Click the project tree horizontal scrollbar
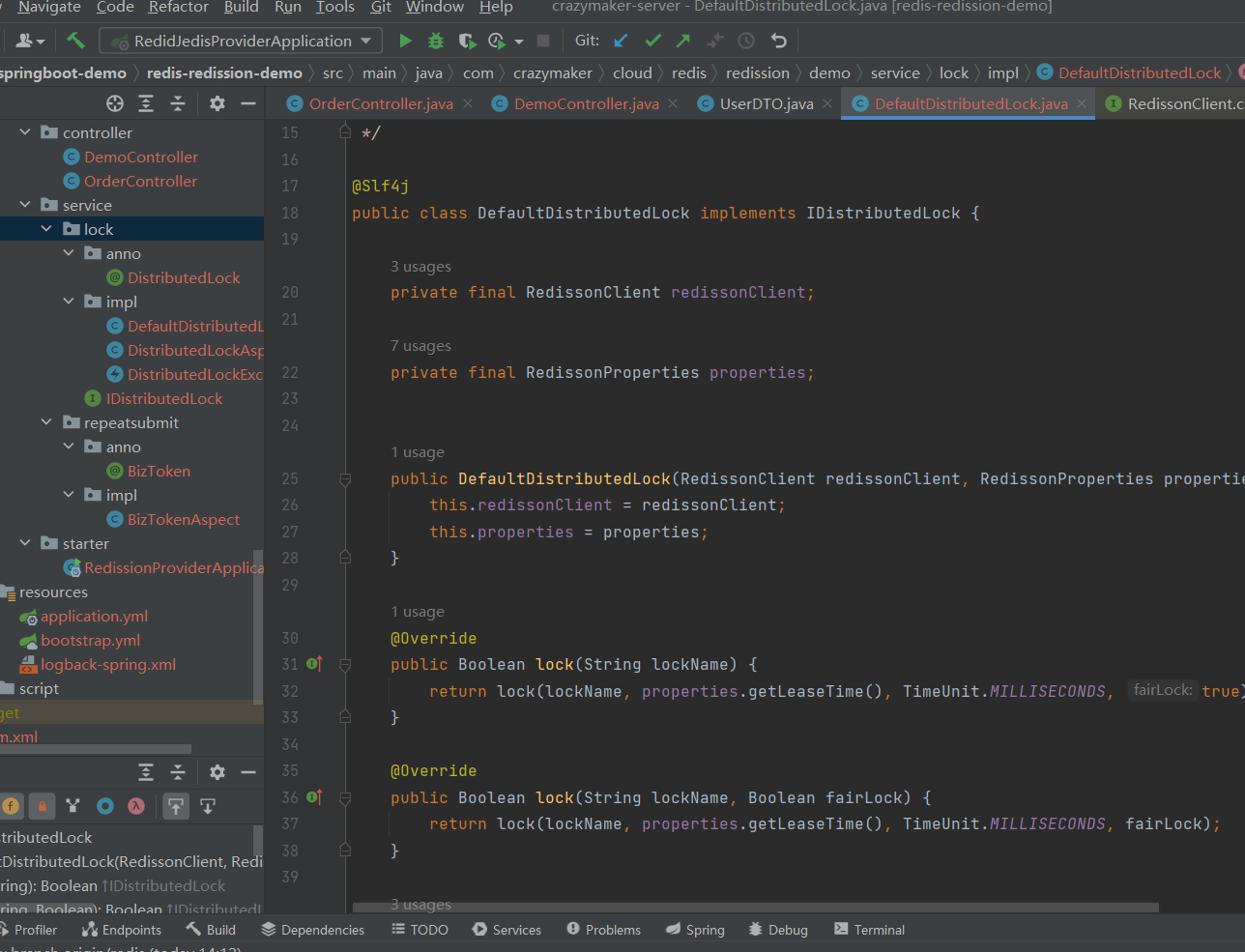The width and height of the screenshot is (1245, 952). pos(95,748)
